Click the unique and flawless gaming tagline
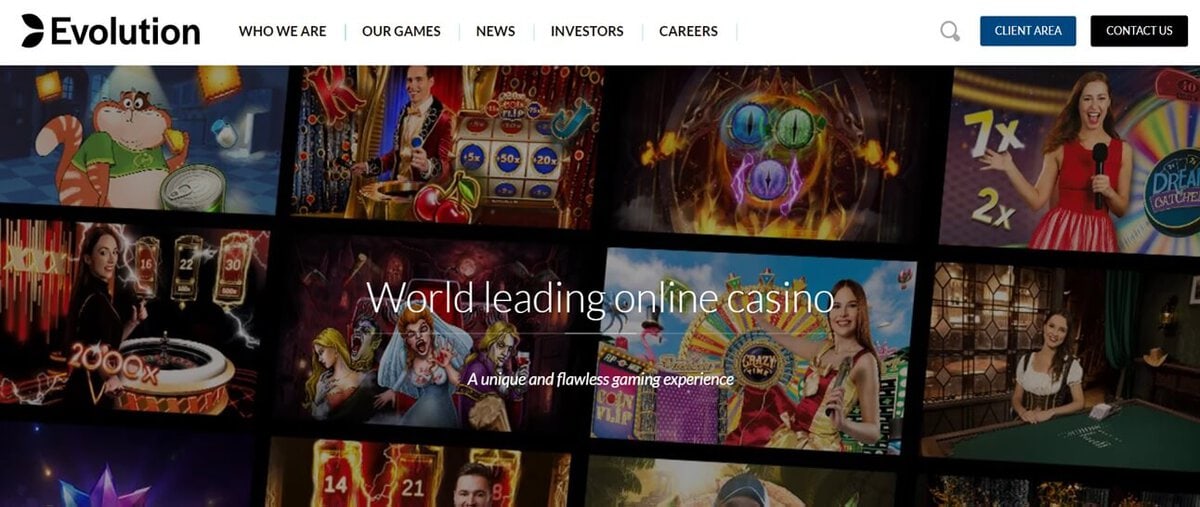The image size is (1200, 507). point(600,379)
